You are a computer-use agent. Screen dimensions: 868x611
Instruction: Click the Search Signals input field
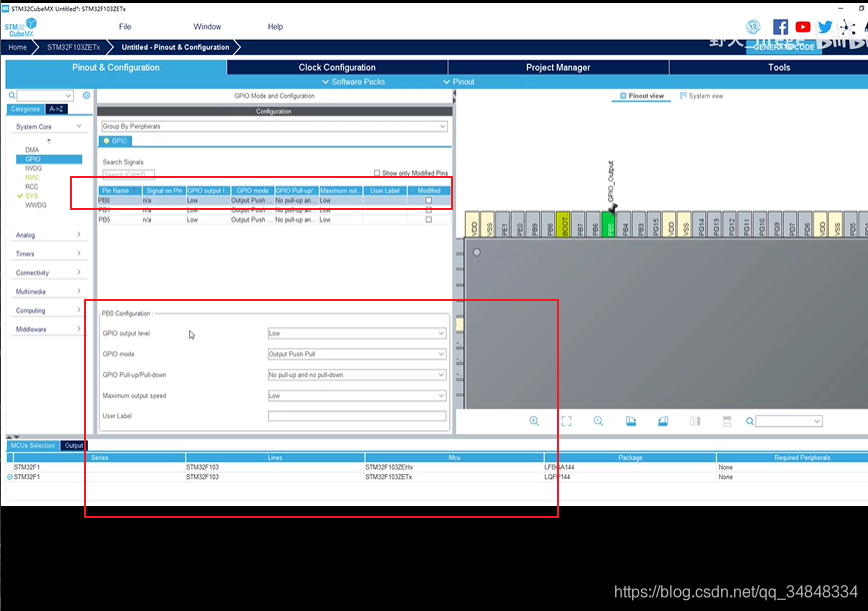[128, 174]
